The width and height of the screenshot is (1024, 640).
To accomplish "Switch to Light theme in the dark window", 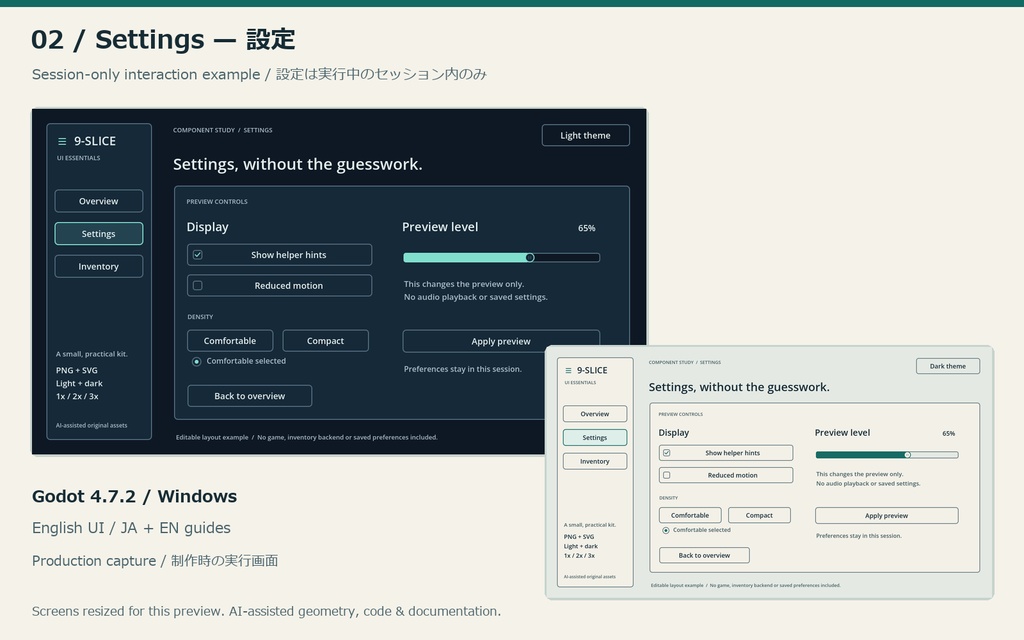I will click(586, 135).
